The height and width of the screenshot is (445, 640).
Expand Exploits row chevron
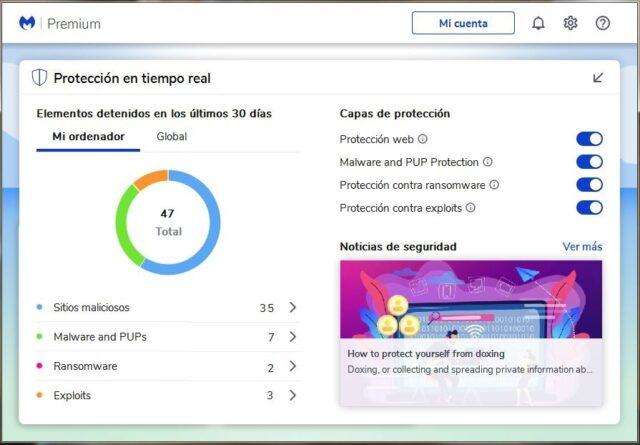pyautogui.click(x=293, y=395)
